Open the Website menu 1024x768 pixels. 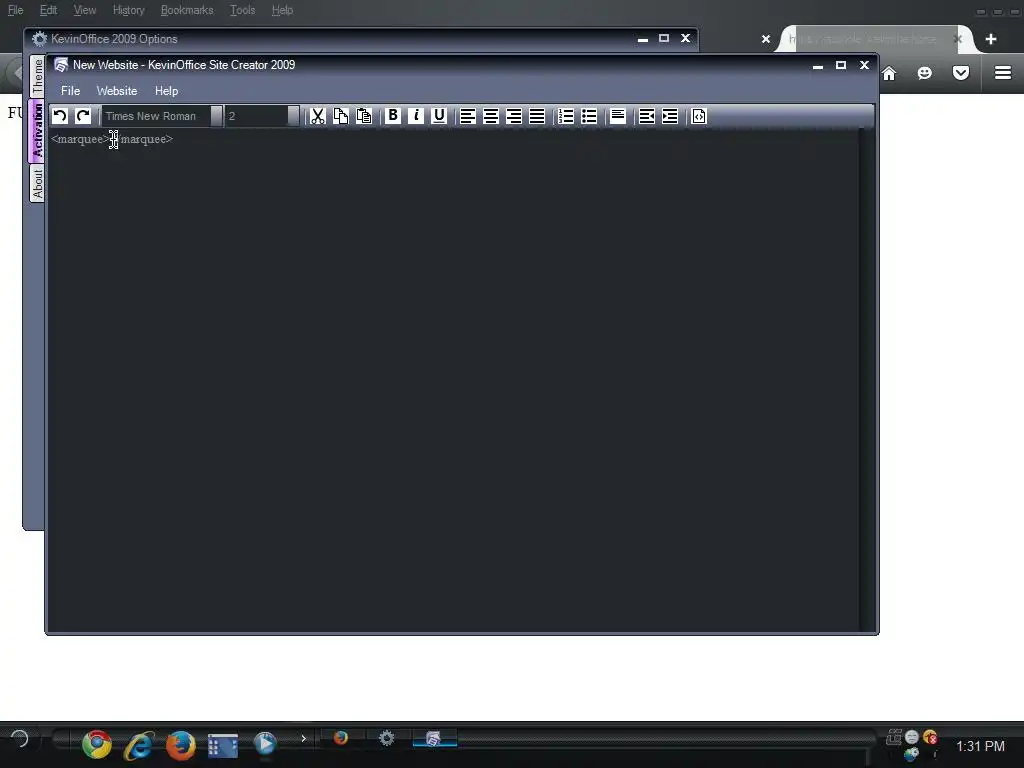[117, 91]
